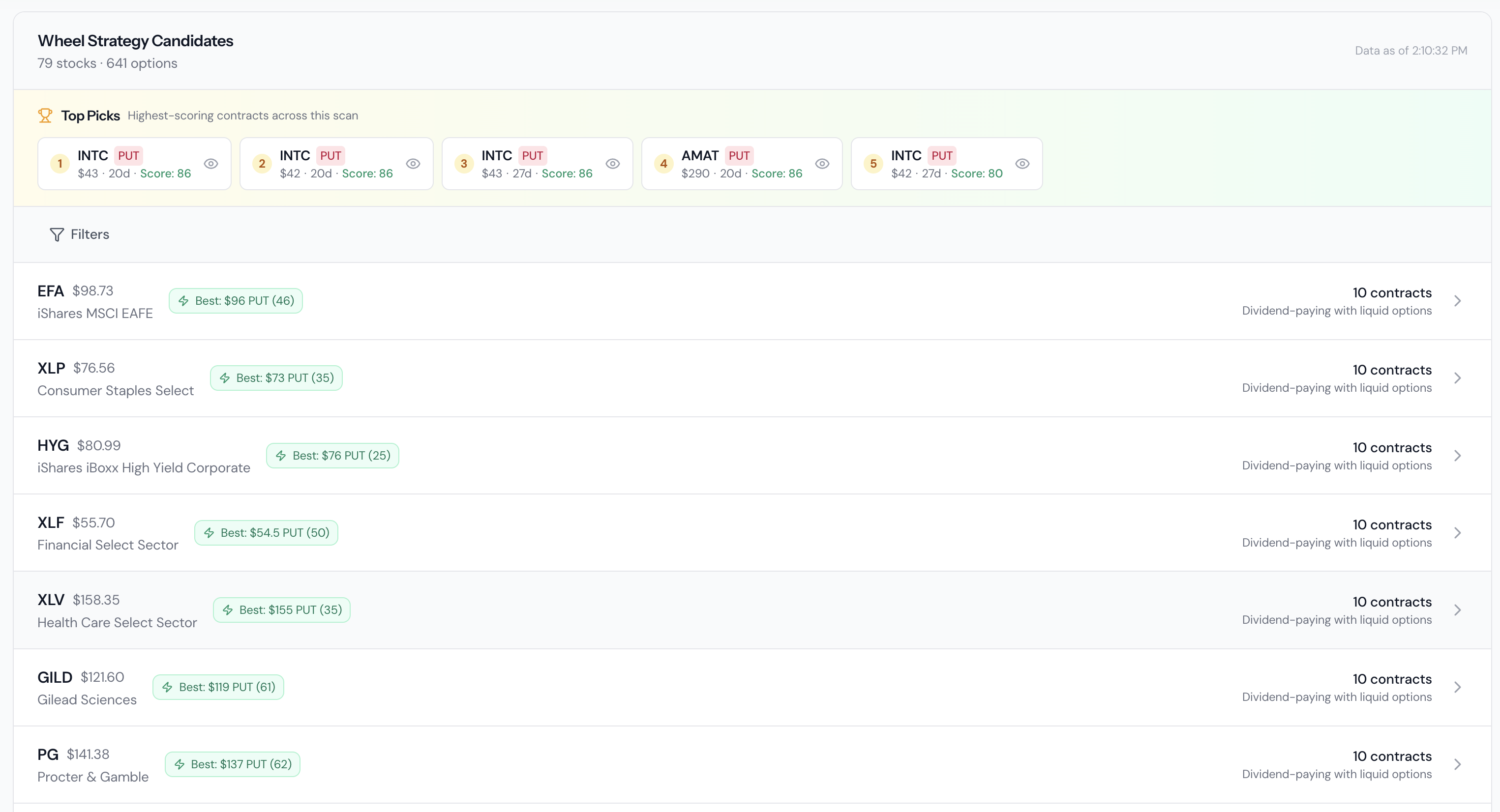This screenshot has height=812, width=1500.
Task: Click lightning icon in GILD best badge
Action: click(x=167, y=688)
